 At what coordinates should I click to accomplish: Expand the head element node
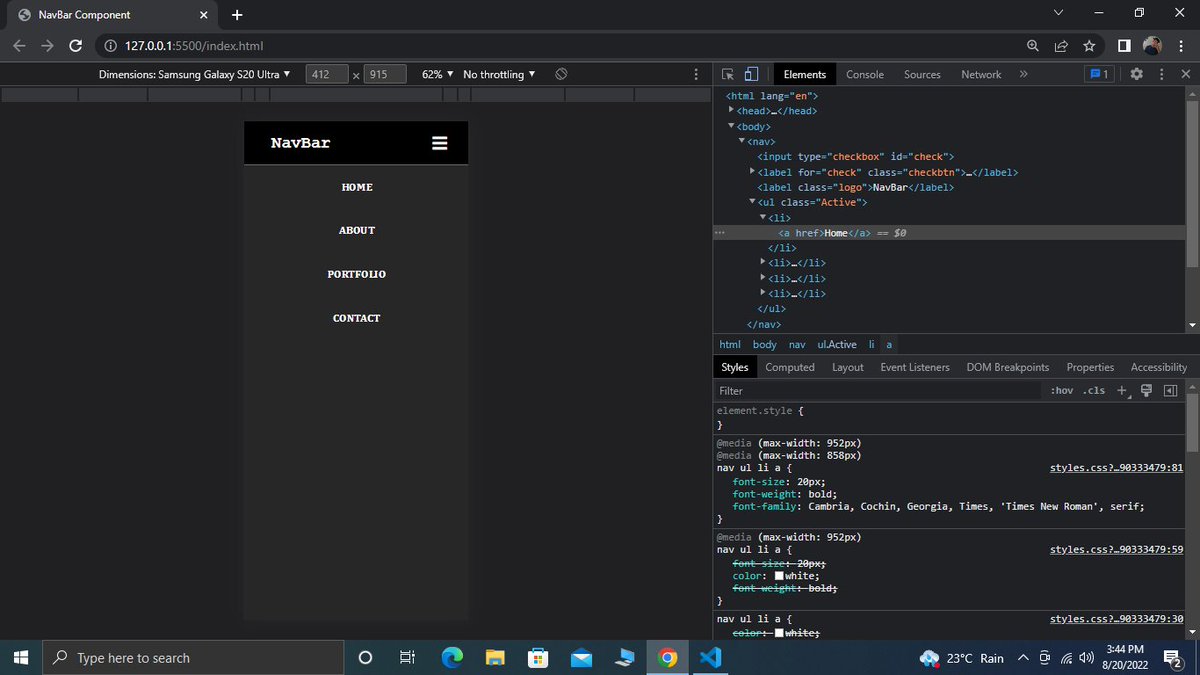click(731, 110)
